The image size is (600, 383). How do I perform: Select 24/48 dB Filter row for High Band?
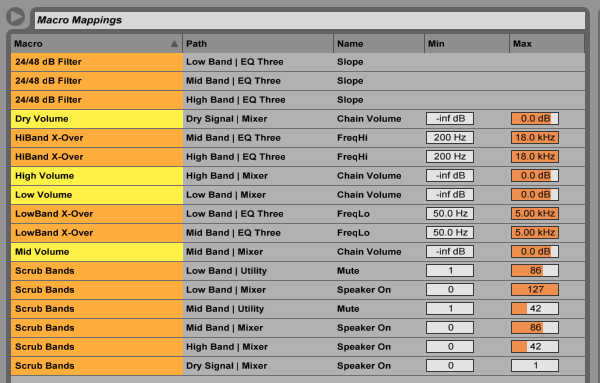click(298, 100)
